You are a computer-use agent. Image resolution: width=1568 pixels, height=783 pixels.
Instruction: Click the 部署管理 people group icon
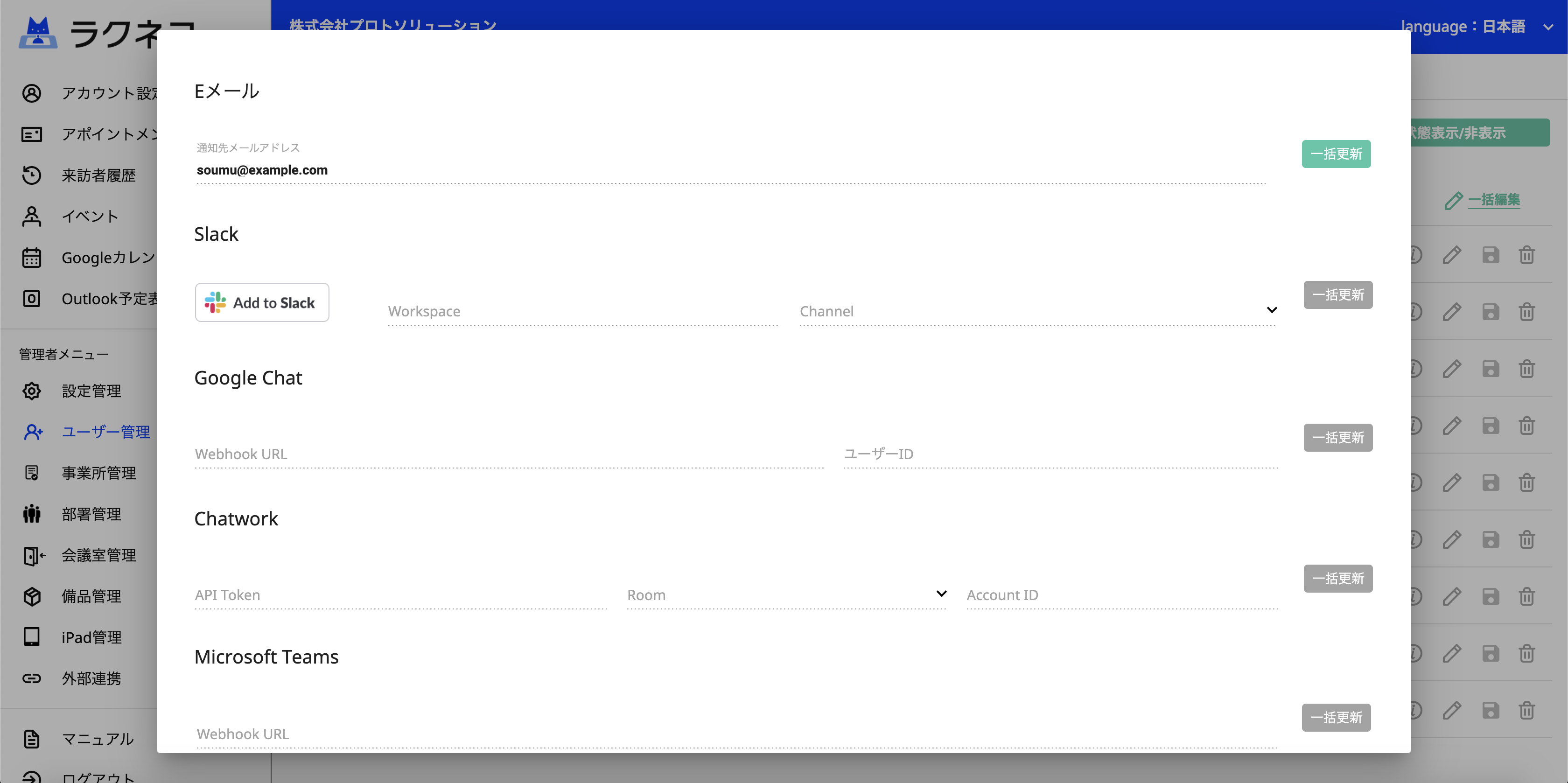[x=32, y=514]
